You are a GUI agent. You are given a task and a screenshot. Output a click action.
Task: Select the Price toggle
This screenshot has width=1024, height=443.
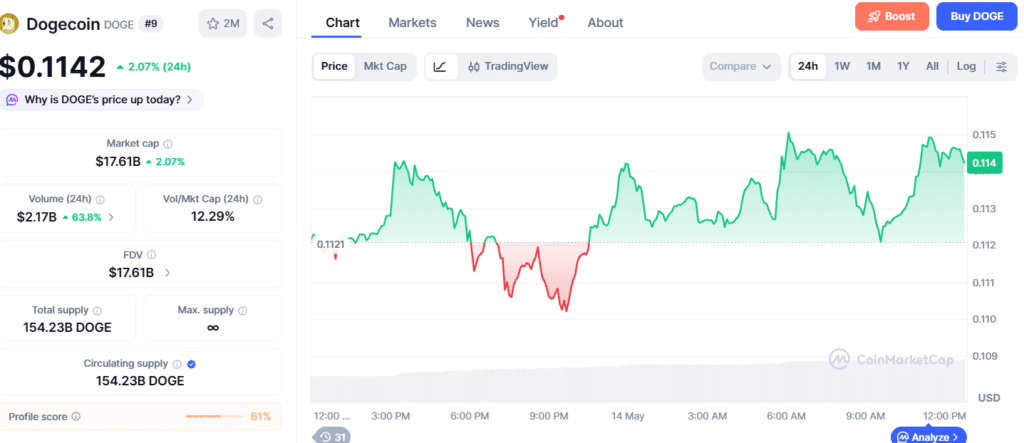click(x=334, y=67)
